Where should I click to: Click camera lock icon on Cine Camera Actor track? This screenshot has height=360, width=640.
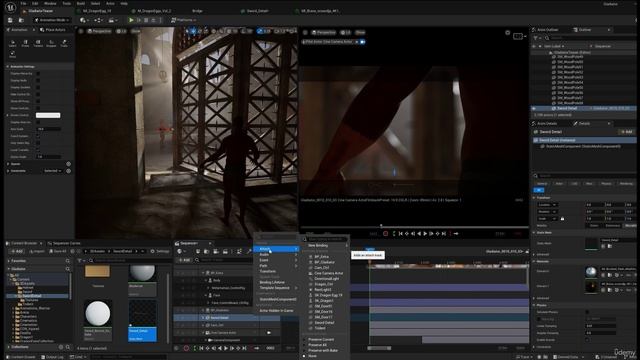[x=269, y=333]
